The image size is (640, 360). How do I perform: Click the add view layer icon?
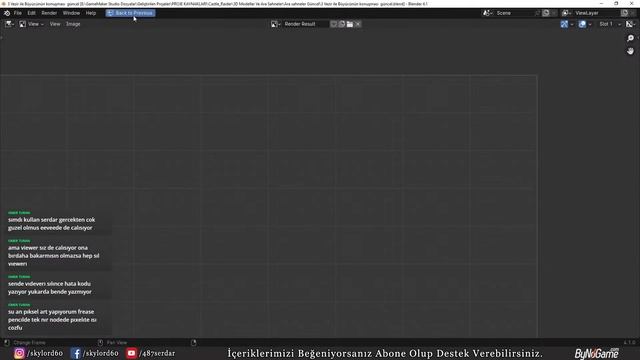pos(624,13)
